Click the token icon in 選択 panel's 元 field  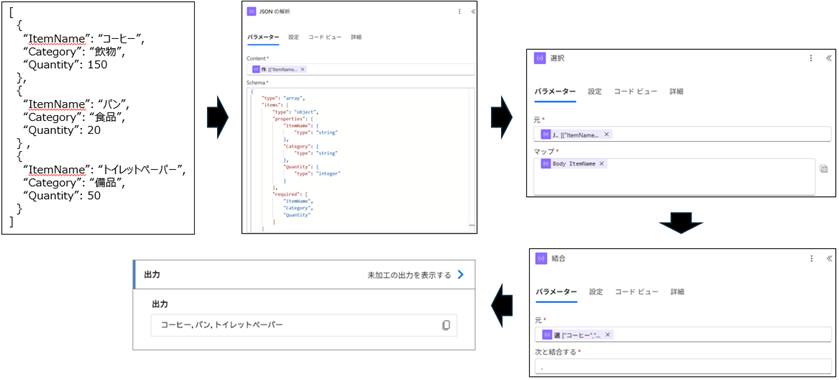click(546, 134)
